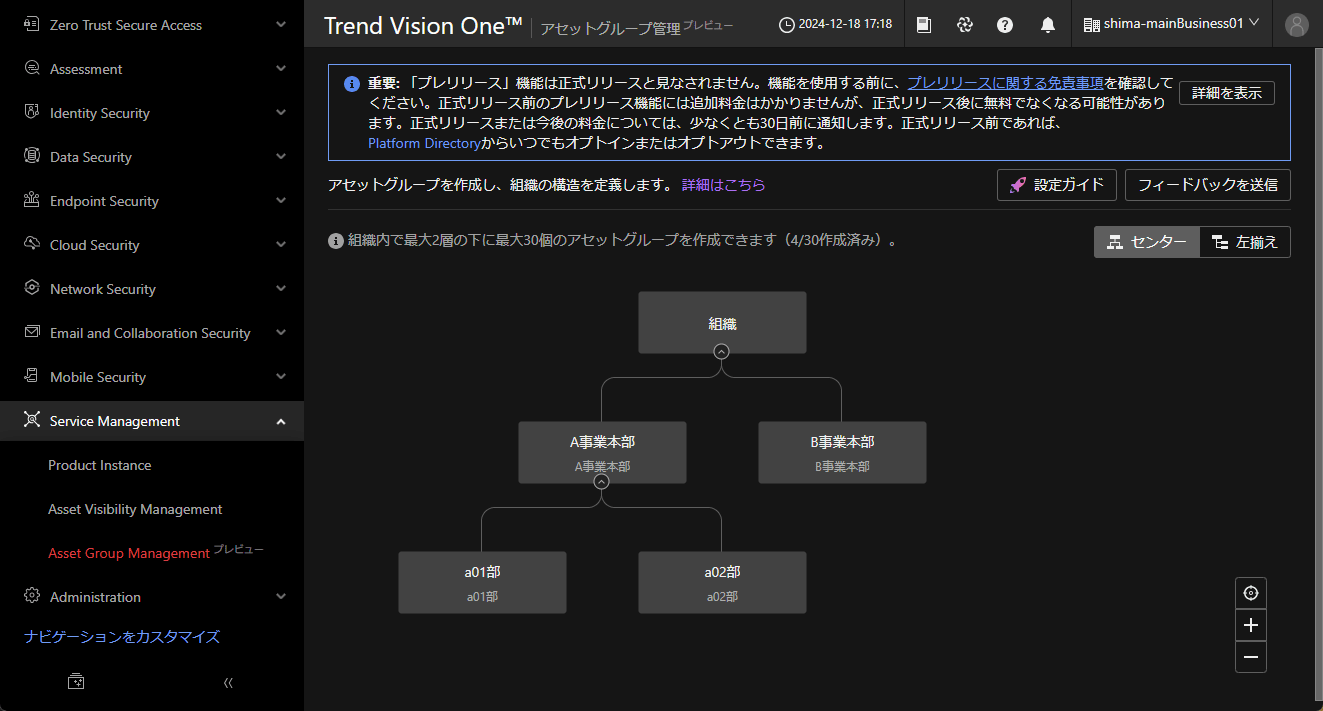Open Asset Visibility Management menu item
The width and height of the screenshot is (1323, 711).
135,509
